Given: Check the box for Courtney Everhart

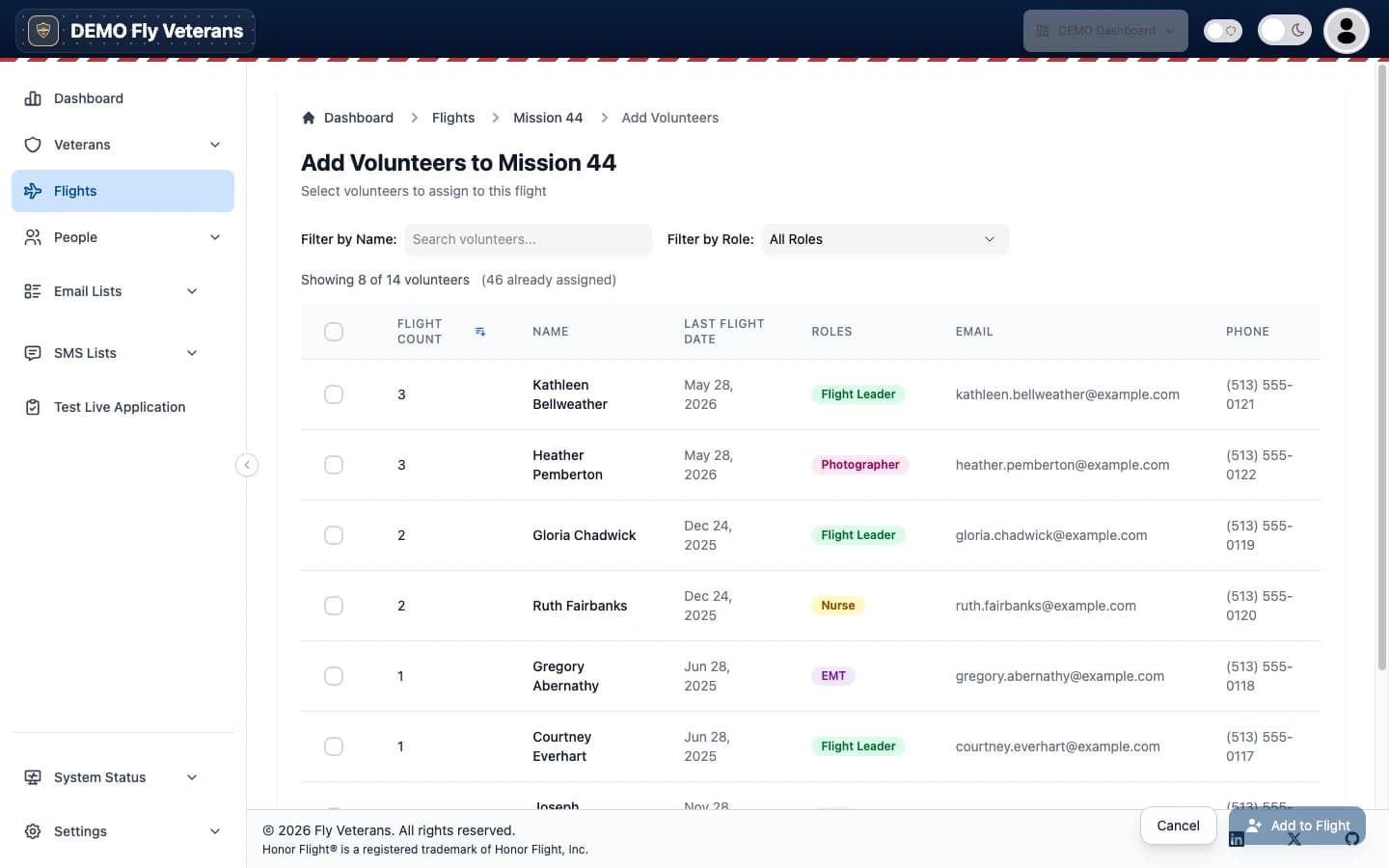Looking at the screenshot, I should tap(334, 746).
